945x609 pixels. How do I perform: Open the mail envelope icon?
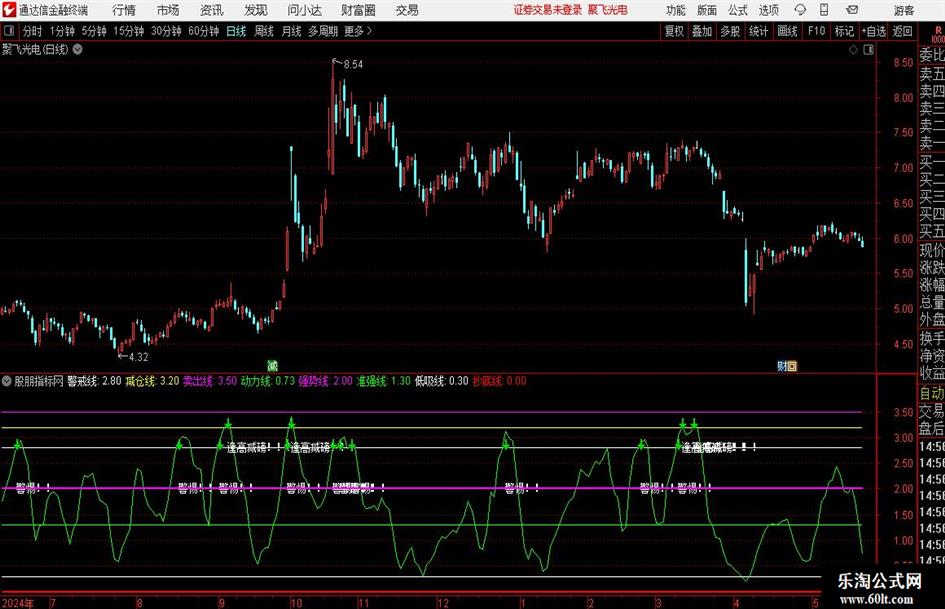pyautogui.click(x=852, y=10)
